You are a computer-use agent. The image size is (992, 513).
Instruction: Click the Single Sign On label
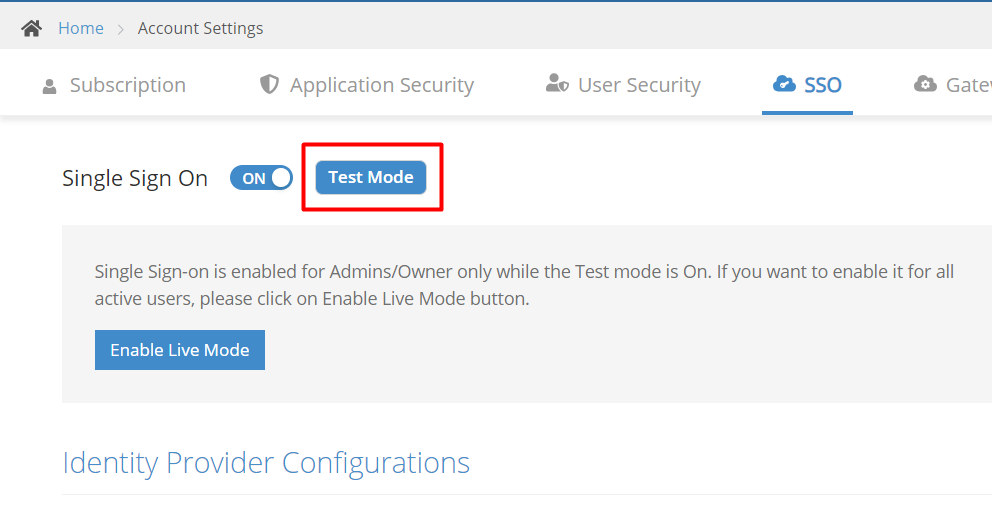[135, 178]
